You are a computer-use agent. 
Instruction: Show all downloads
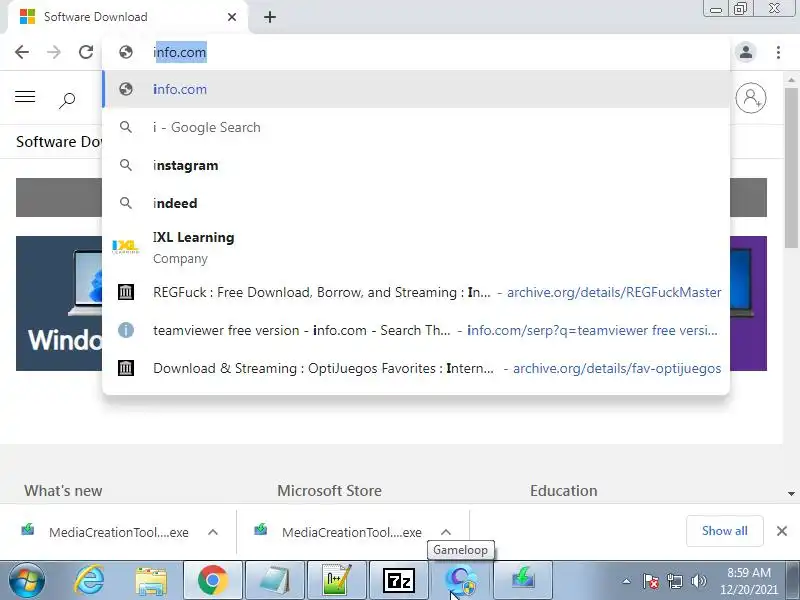pos(724,531)
